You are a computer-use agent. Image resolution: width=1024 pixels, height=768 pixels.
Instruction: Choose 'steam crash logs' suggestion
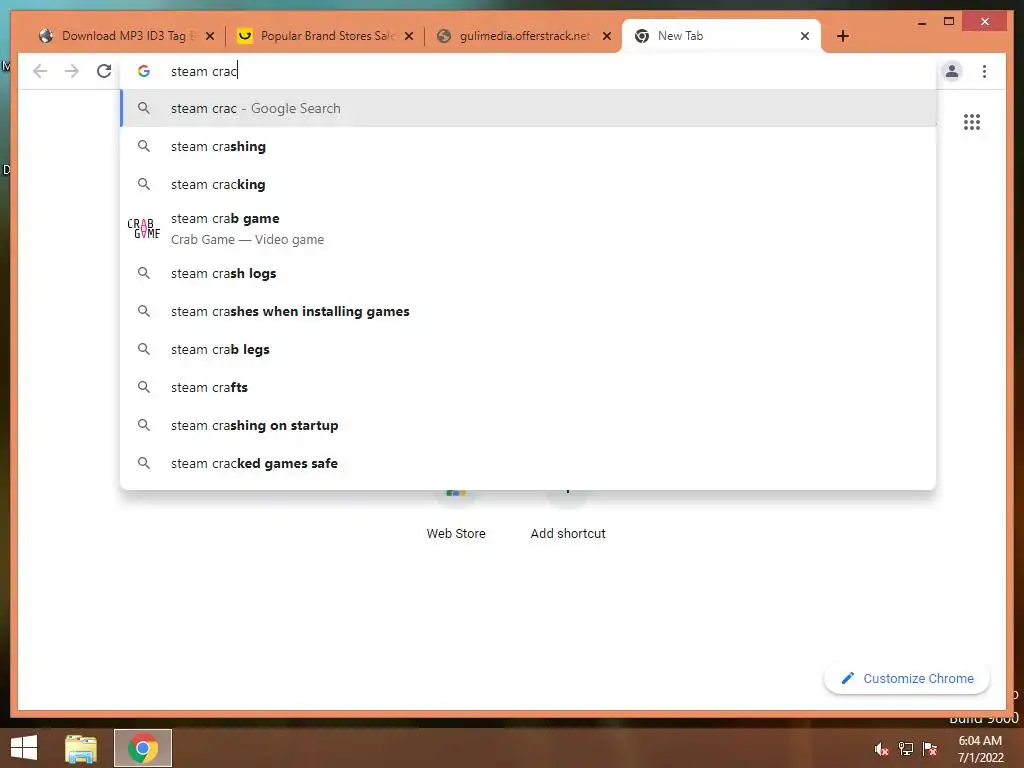tap(528, 274)
